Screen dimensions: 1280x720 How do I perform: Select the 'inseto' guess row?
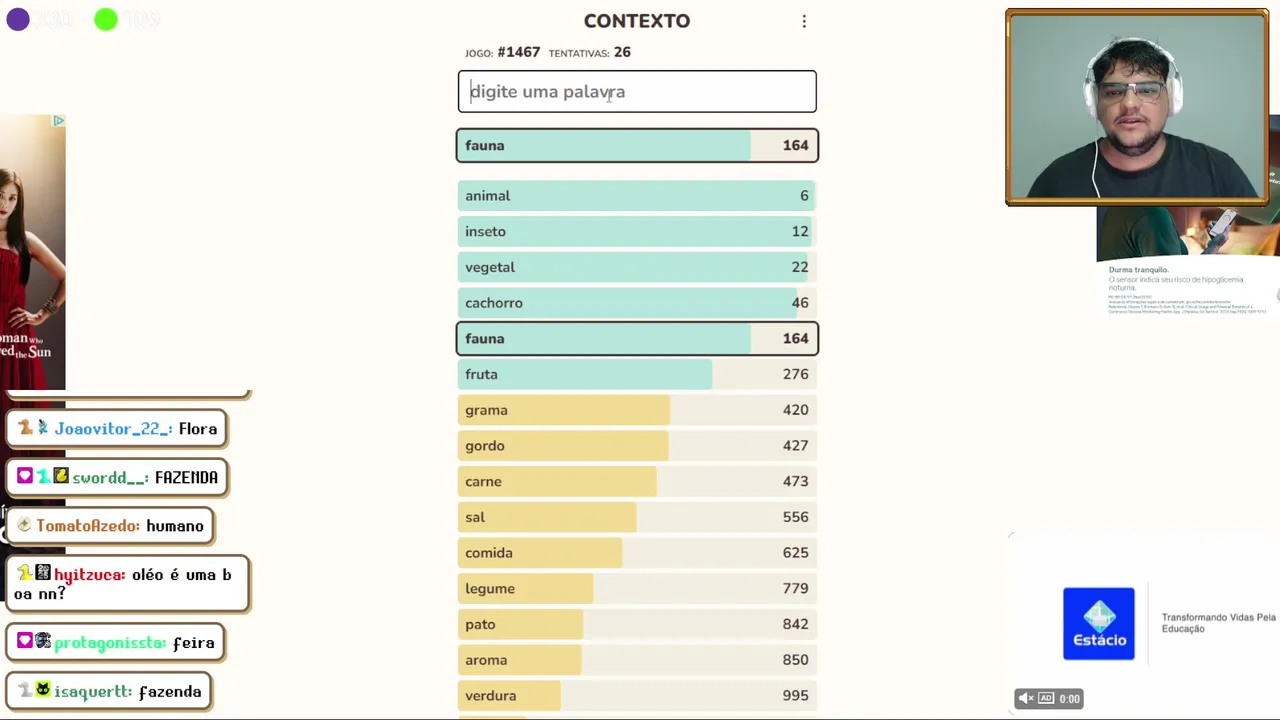pyautogui.click(x=637, y=232)
